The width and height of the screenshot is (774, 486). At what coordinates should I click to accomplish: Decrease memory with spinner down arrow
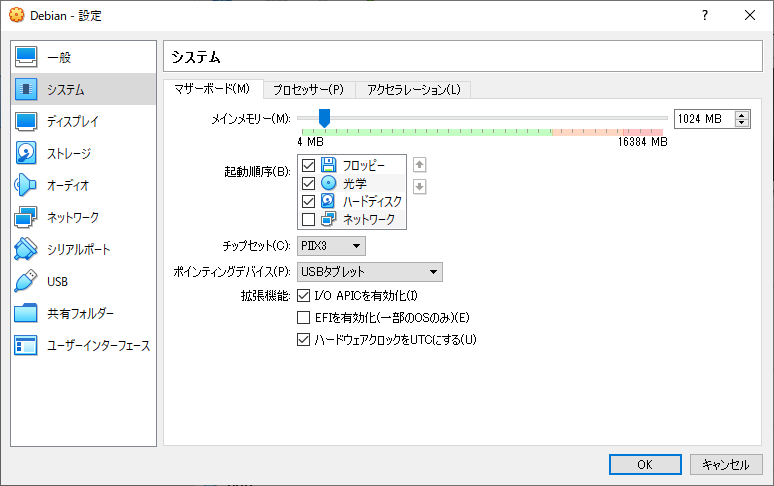pyautogui.click(x=741, y=123)
